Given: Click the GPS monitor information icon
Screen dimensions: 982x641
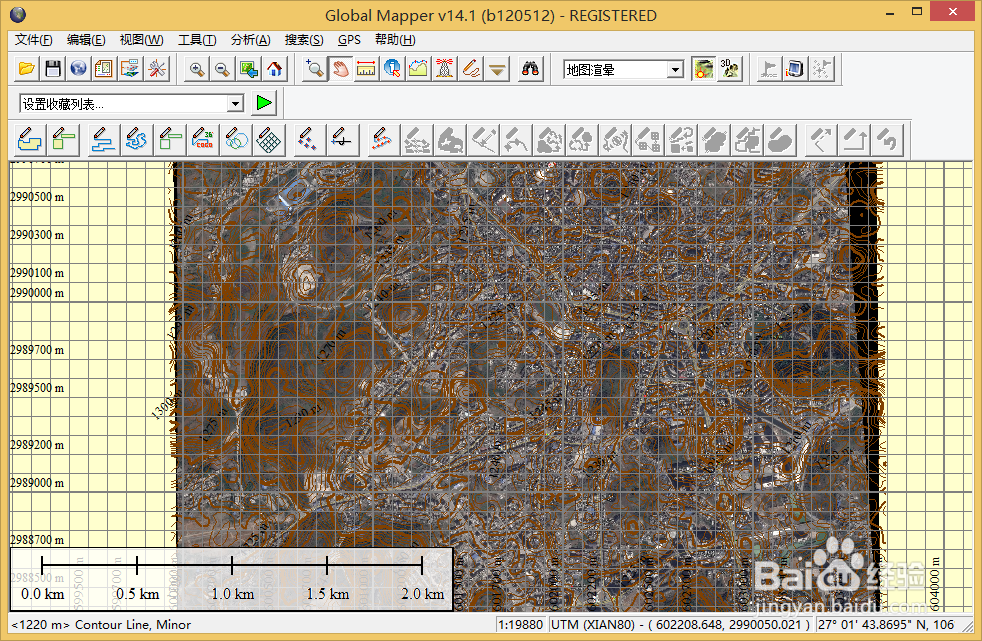Looking at the screenshot, I should point(795,69).
